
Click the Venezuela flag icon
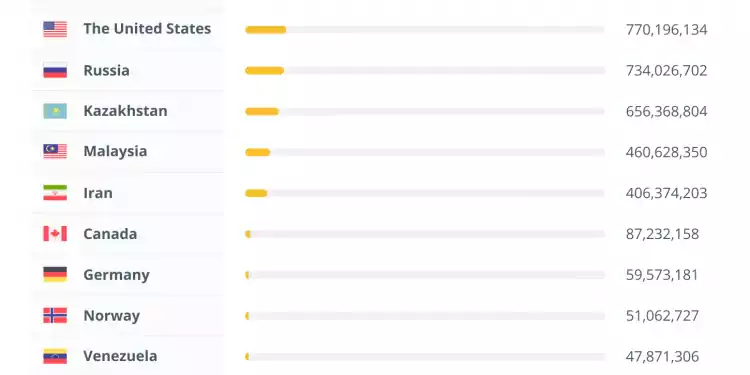tap(55, 356)
